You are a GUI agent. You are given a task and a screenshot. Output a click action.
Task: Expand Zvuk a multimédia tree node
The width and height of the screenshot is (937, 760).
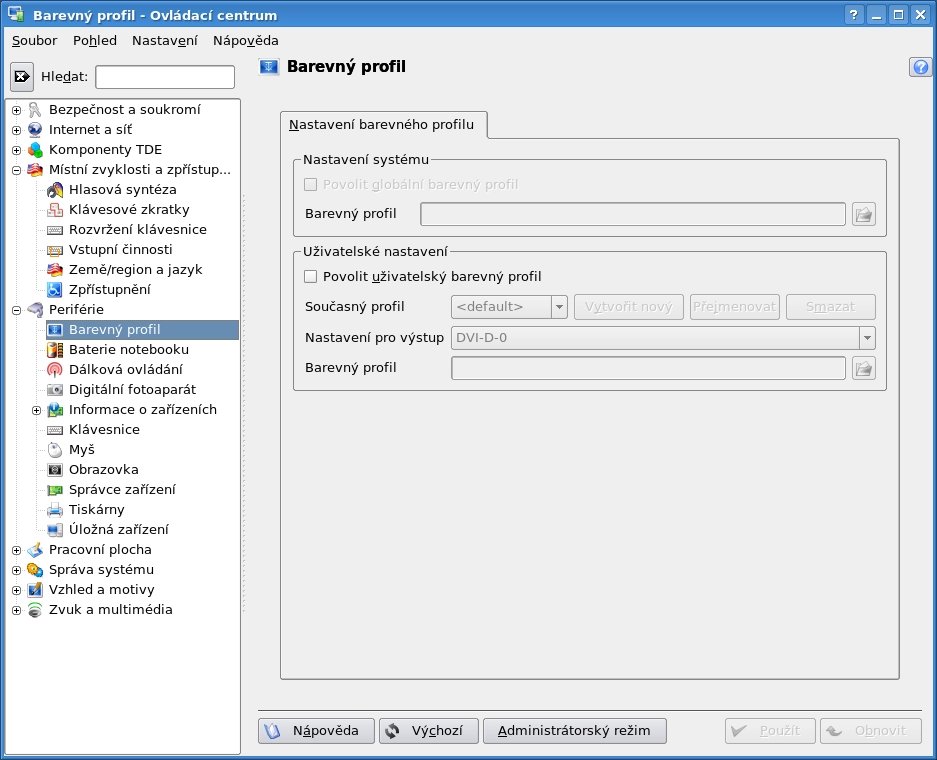(x=17, y=610)
